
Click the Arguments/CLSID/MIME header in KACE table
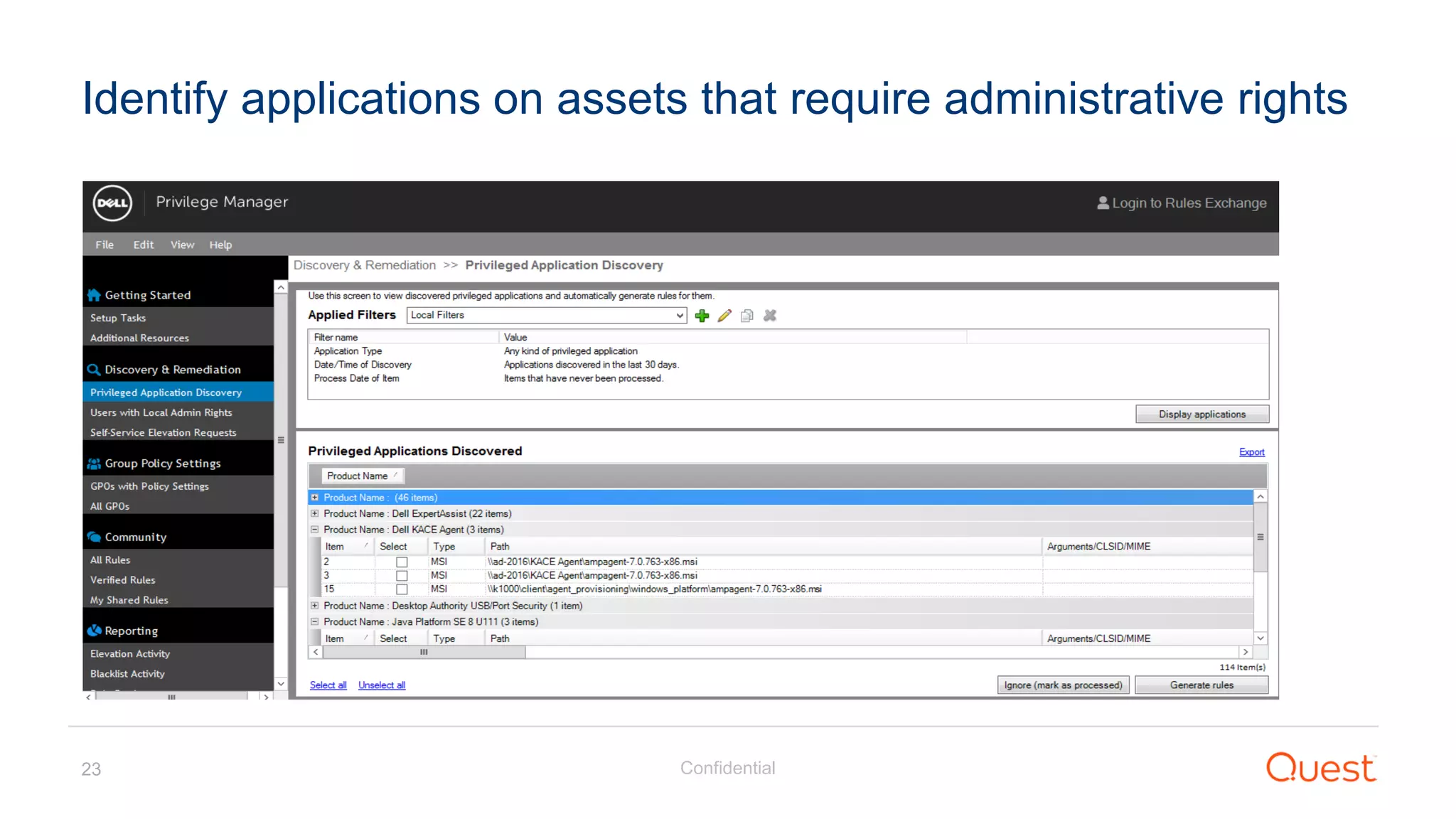[1147, 547]
